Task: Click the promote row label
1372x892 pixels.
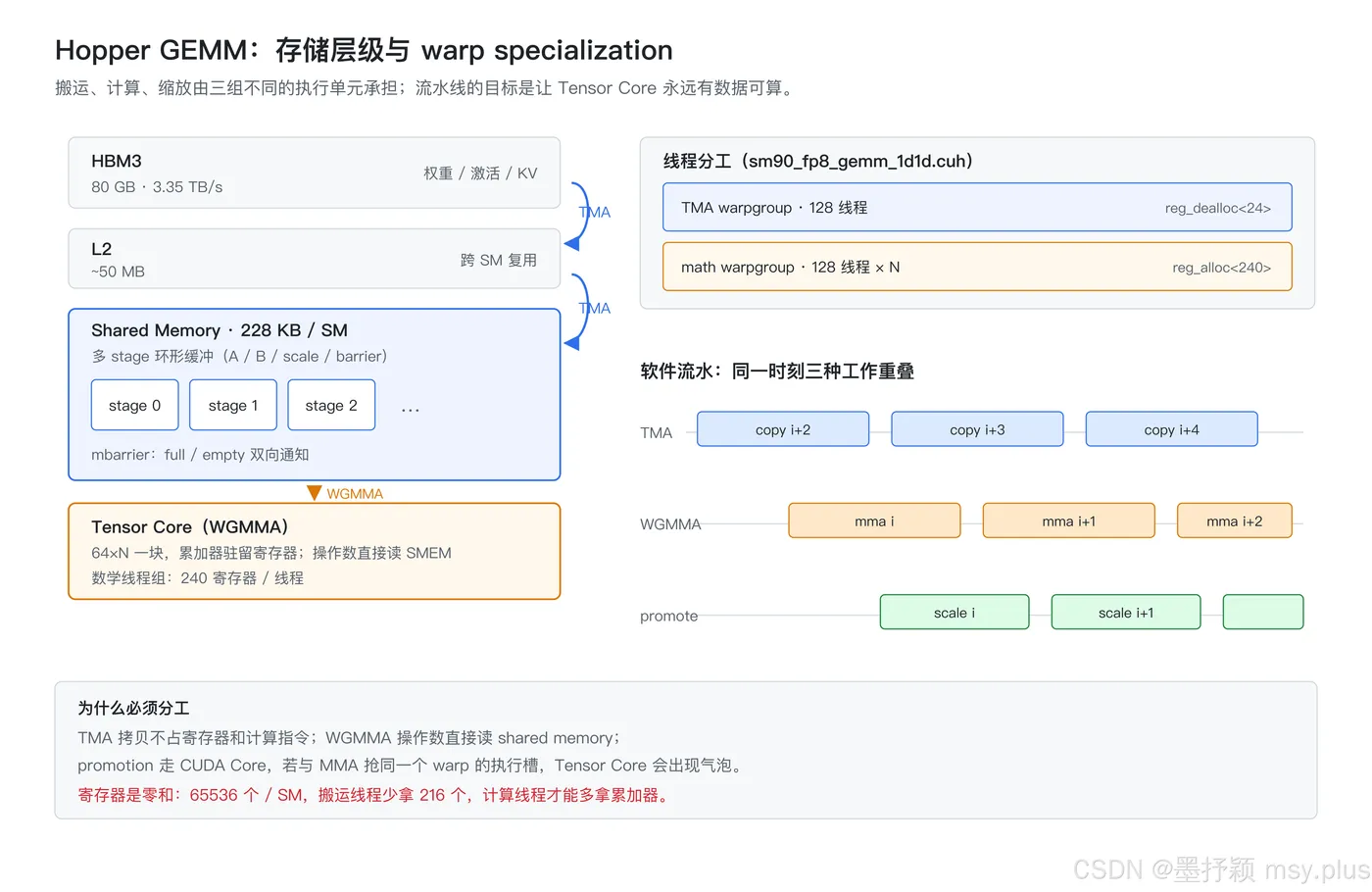Action: click(669, 616)
